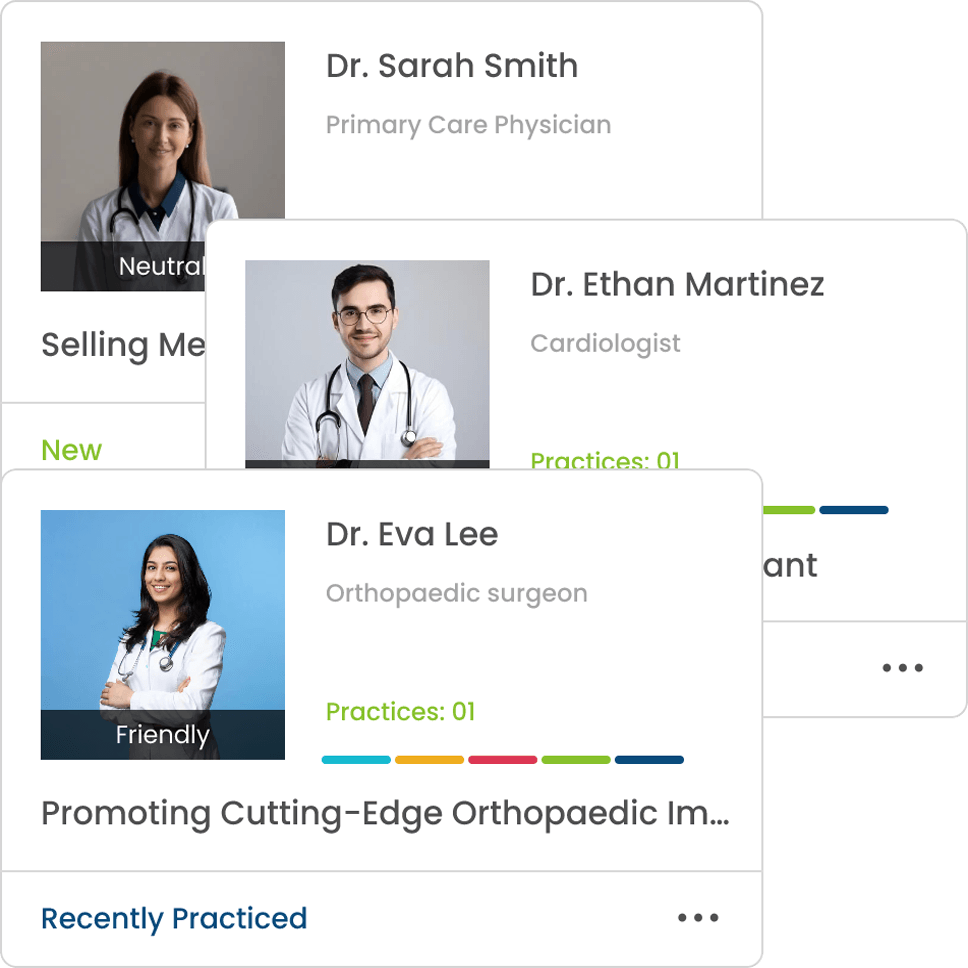Open the Promoting Cutting-Edge Orthopaedic scenario title
Viewport: 968px width, 968px height.
tap(386, 814)
